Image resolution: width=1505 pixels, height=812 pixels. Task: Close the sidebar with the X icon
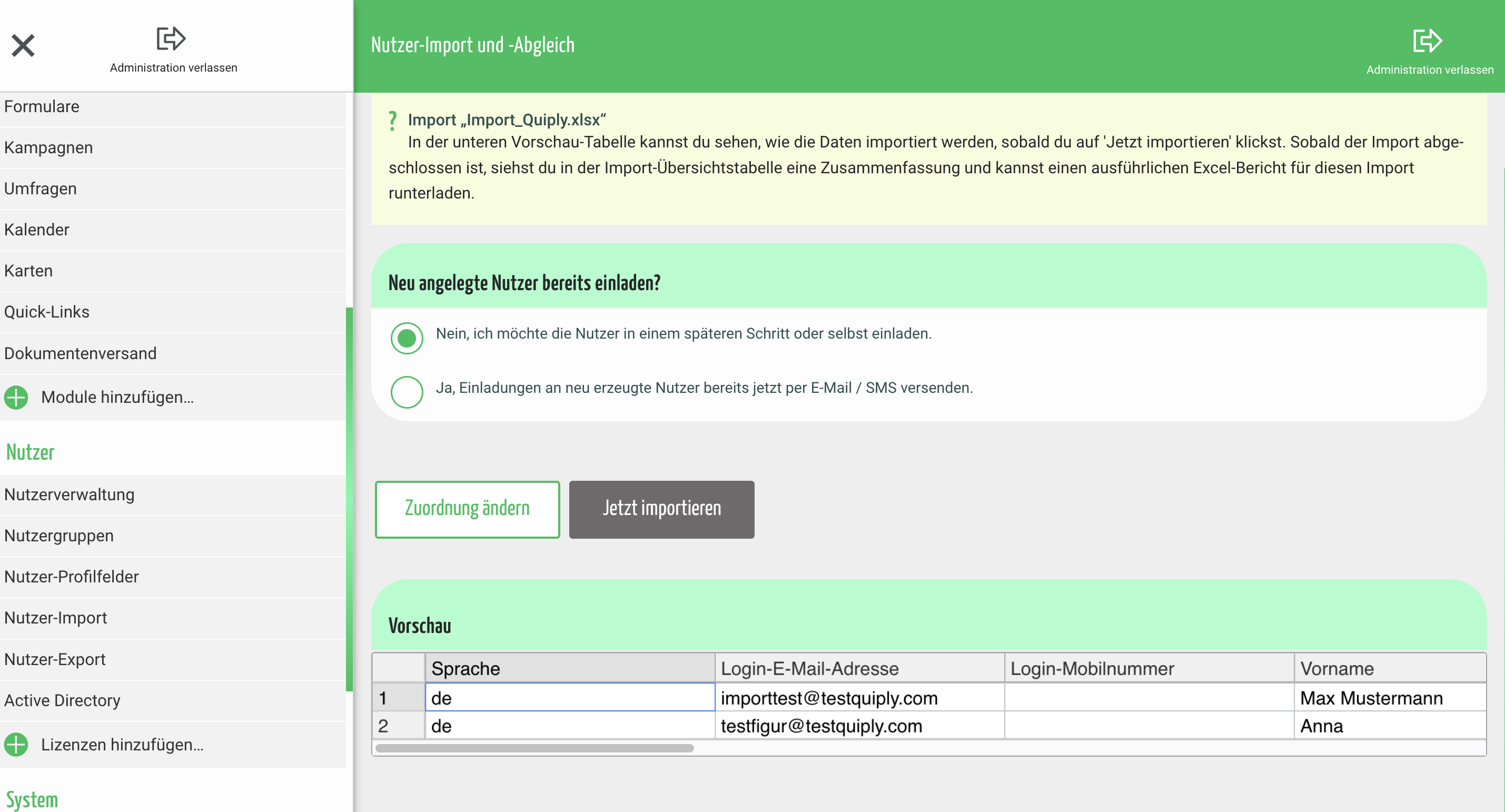23,46
